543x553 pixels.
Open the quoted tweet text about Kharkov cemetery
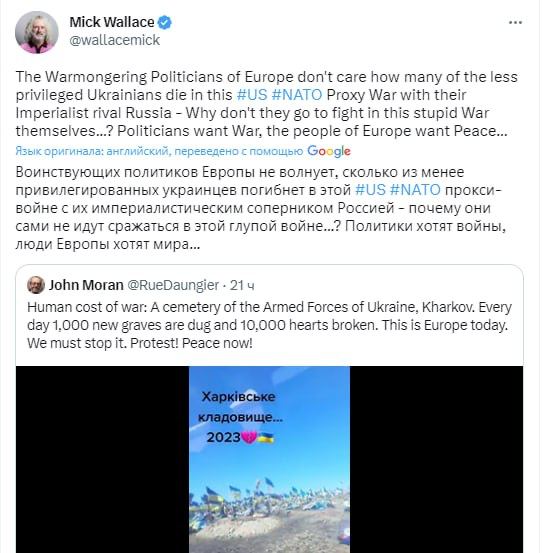(x=269, y=325)
